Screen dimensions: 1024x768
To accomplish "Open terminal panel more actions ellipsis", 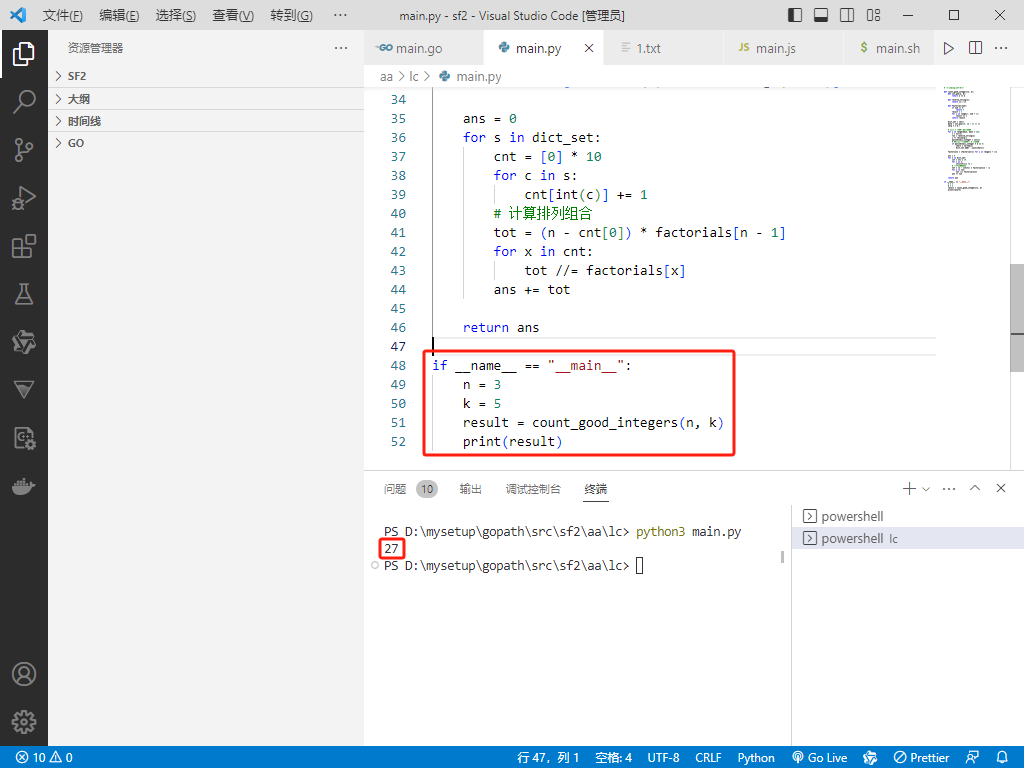I will tap(949, 488).
